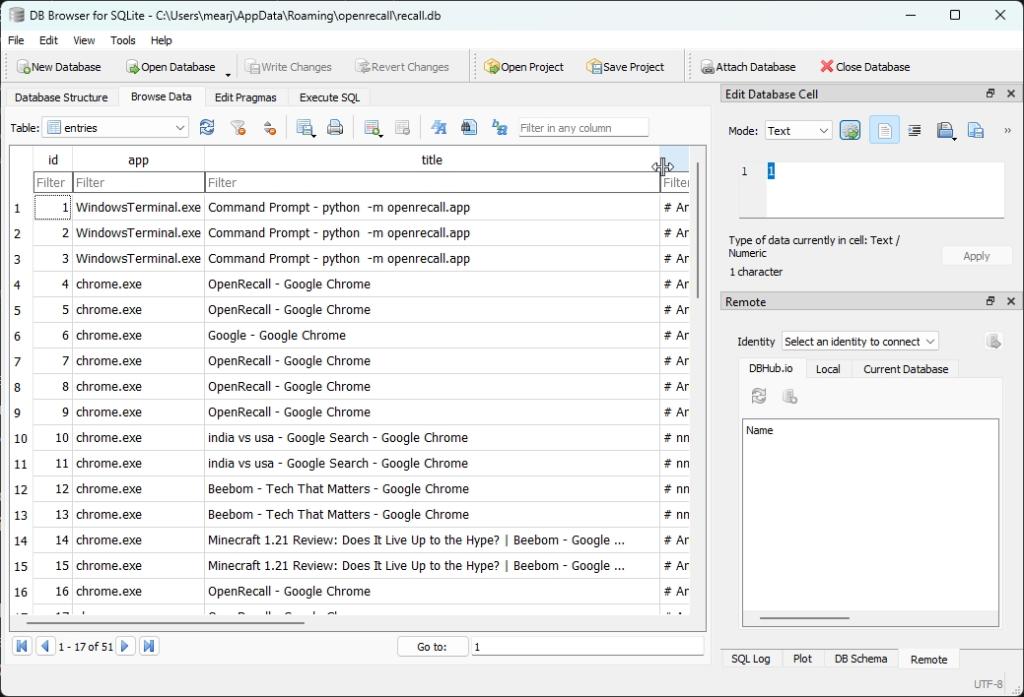Click the Filter box under the app column
This screenshot has width=1024, height=697.
pyautogui.click(x=138, y=182)
